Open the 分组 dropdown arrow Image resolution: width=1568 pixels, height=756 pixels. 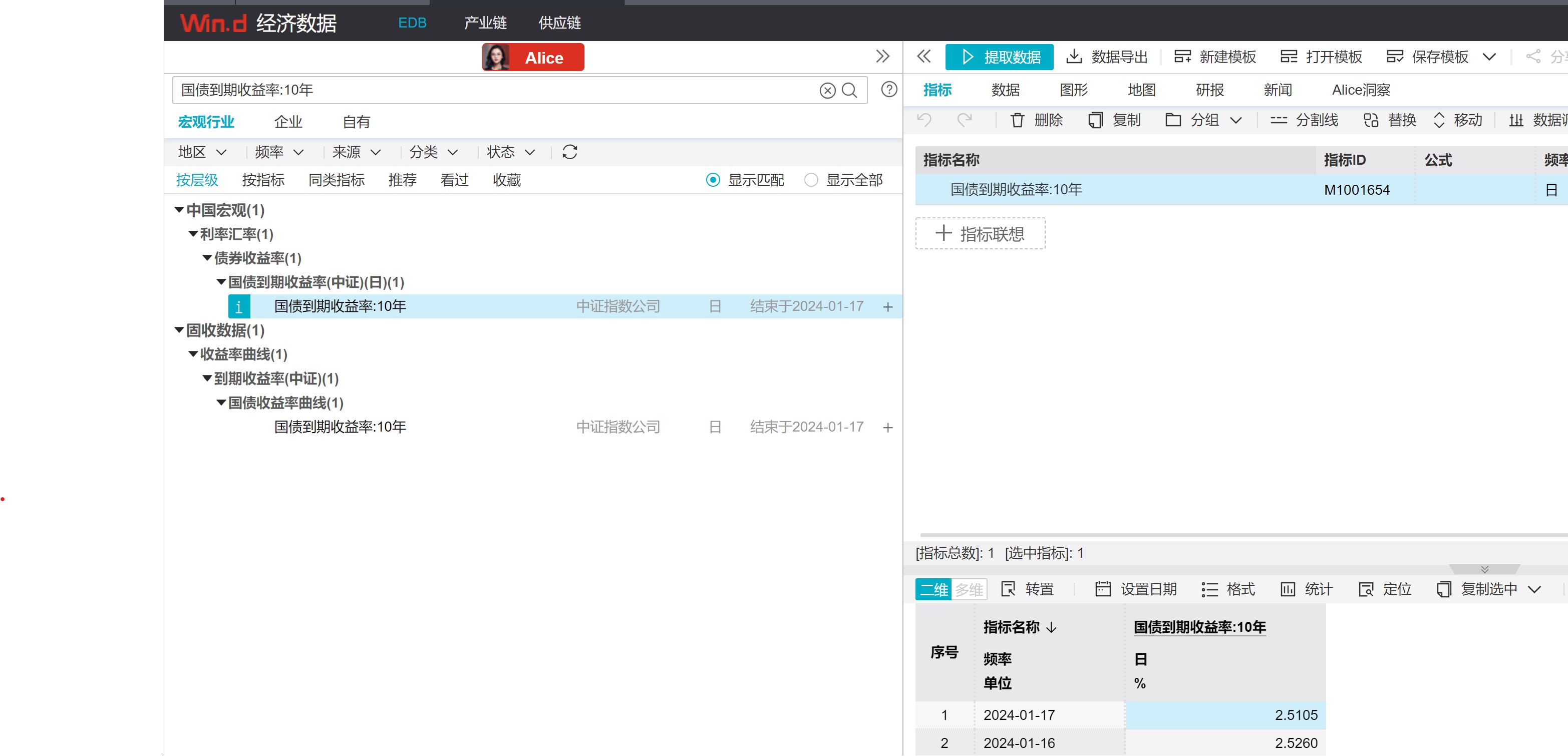point(1236,120)
